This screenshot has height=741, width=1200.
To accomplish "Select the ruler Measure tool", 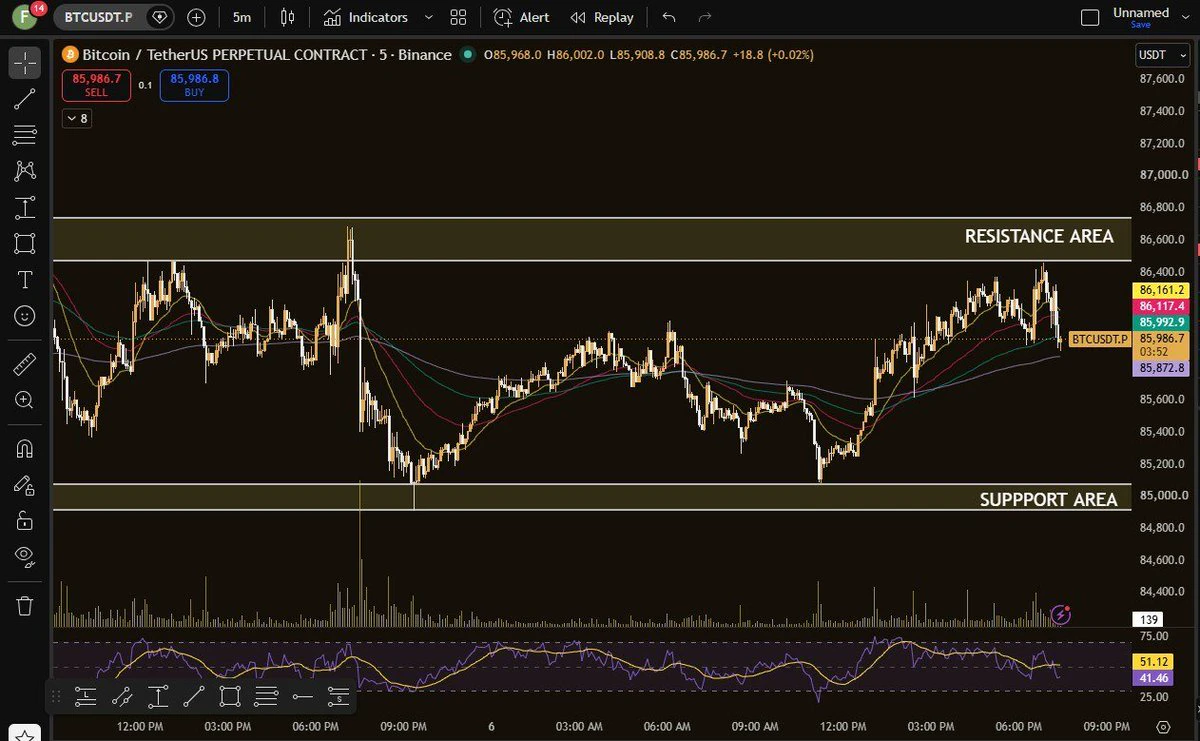I will (x=25, y=364).
